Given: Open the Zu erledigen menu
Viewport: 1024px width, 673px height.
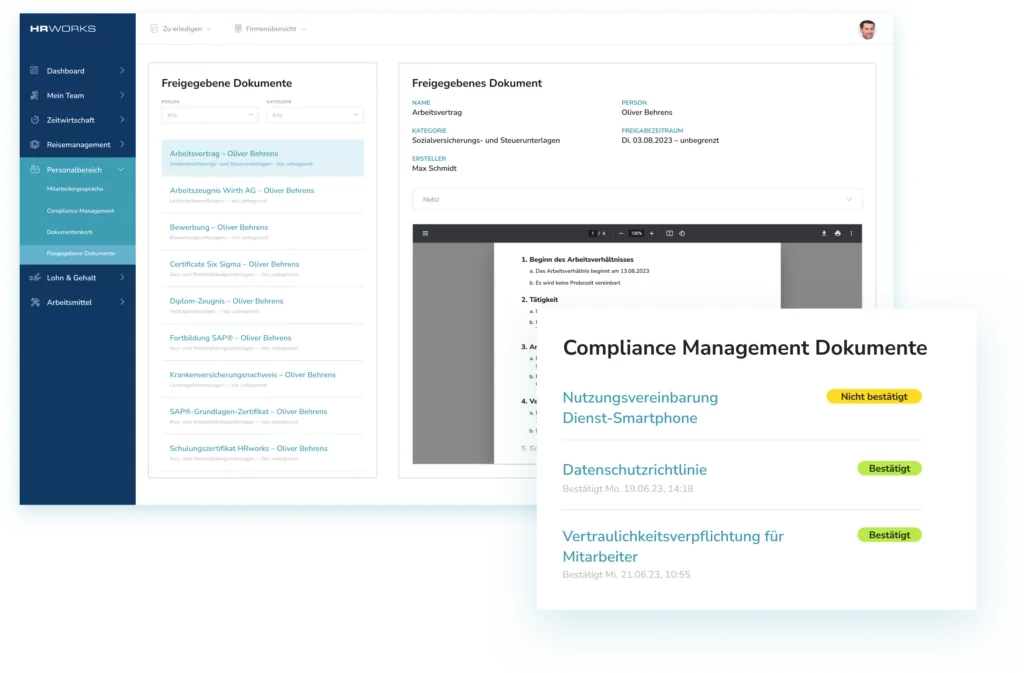Looking at the screenshot, I should point(180,29).
